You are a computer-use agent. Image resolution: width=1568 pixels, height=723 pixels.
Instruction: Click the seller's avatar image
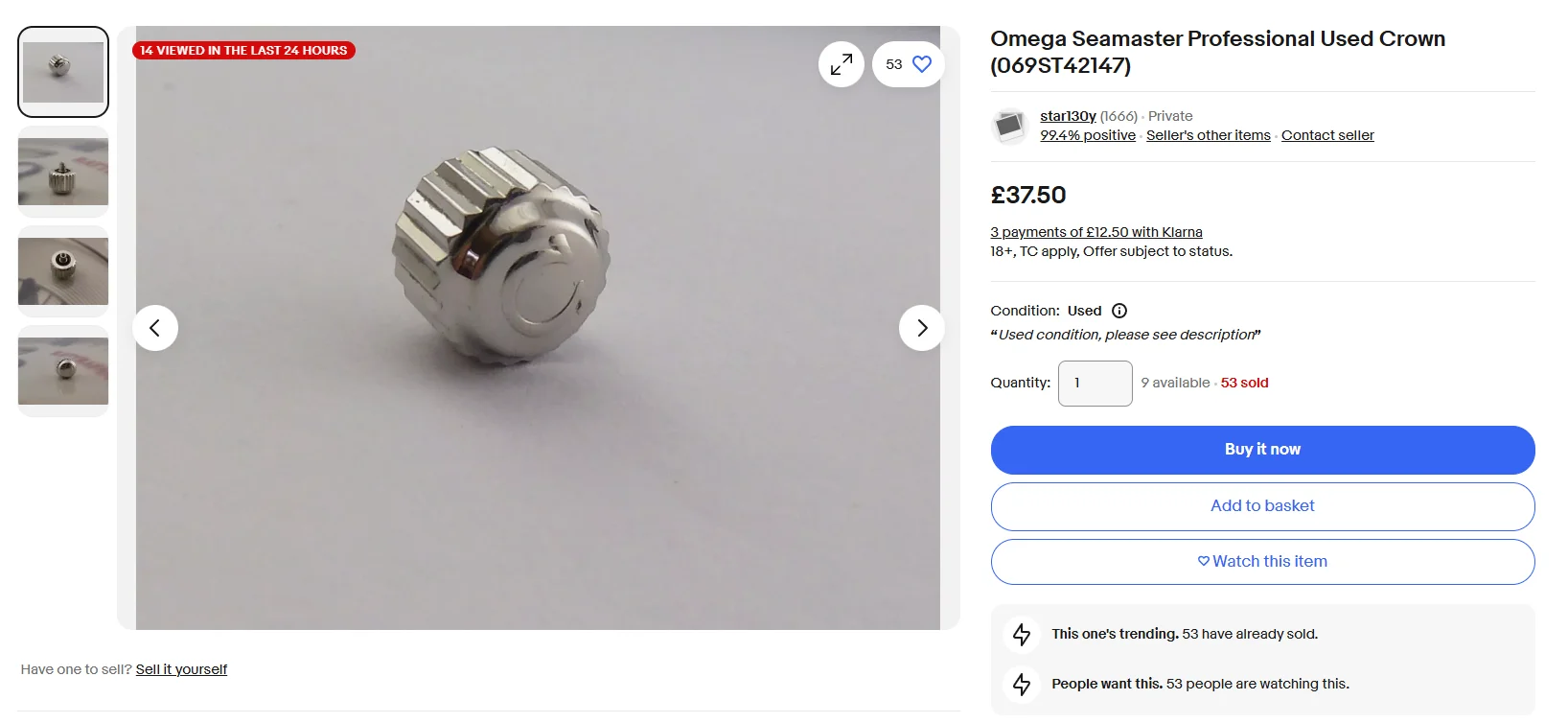coord(1010,126)
